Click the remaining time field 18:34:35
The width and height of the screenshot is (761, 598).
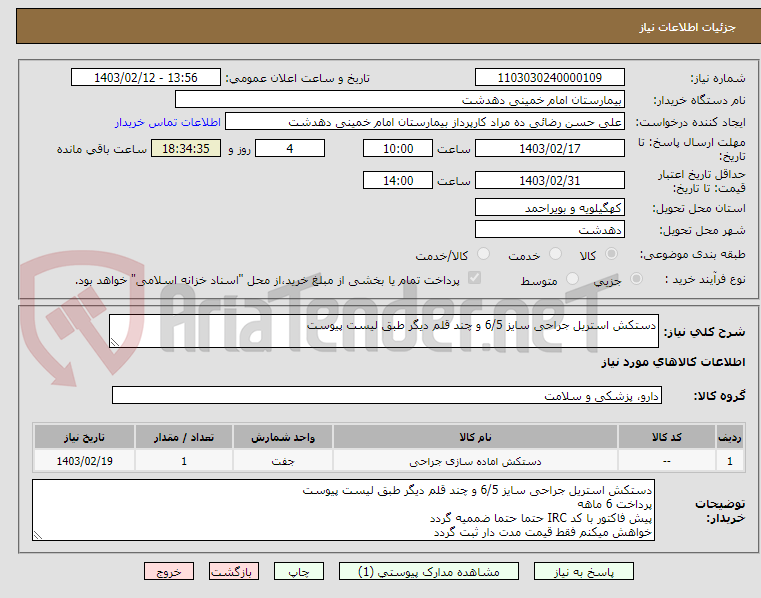(x=186, y=149)
